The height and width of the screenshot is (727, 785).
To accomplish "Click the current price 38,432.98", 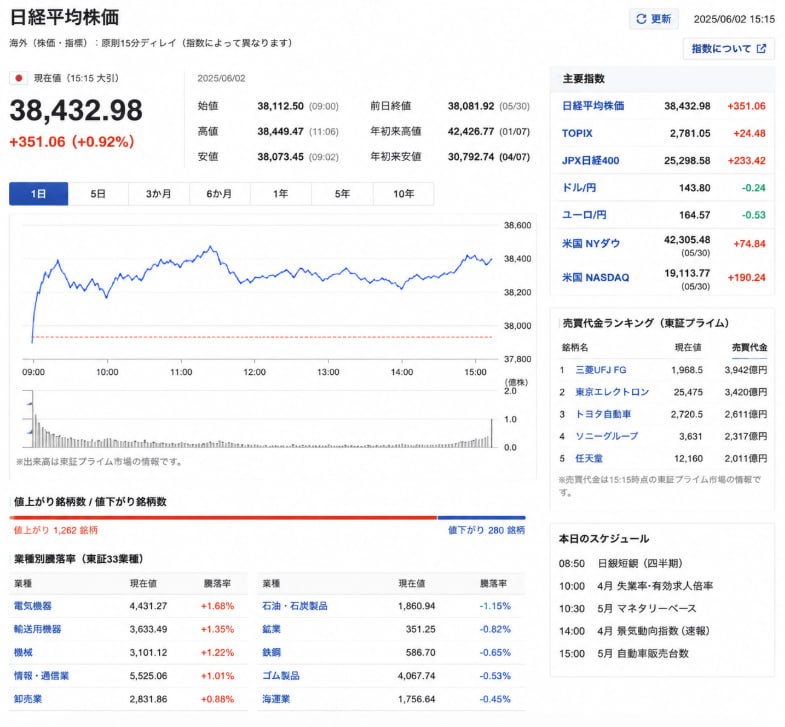I will pyautogui.click(x=76, y=110).
